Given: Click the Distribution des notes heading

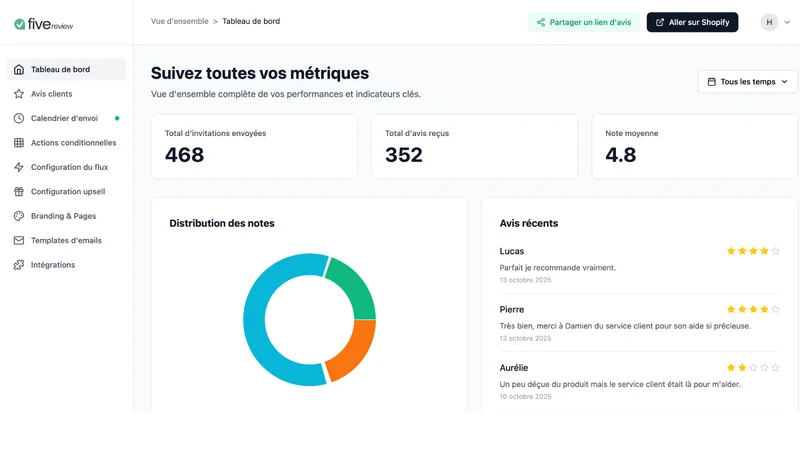Looking at the screenshot, I should [222, 223].
